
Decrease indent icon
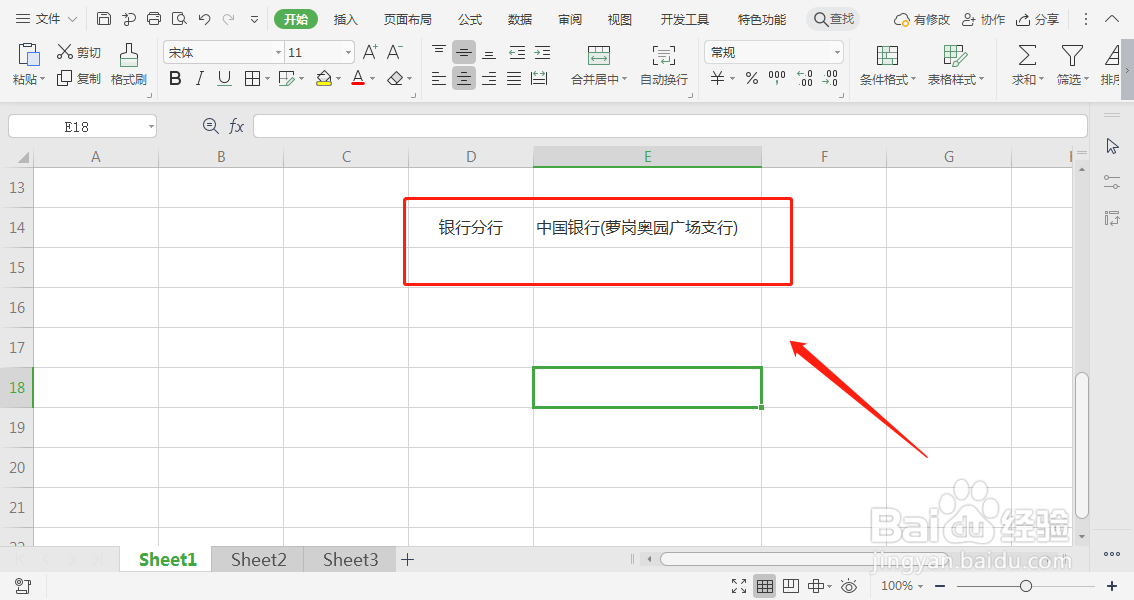coord(517,52)
